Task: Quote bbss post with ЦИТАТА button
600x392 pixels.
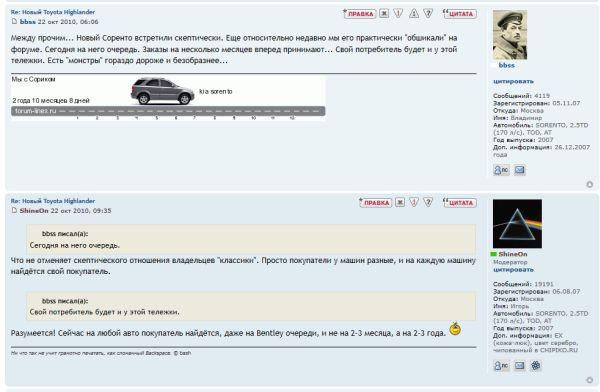Action: [x=460, y=14]
